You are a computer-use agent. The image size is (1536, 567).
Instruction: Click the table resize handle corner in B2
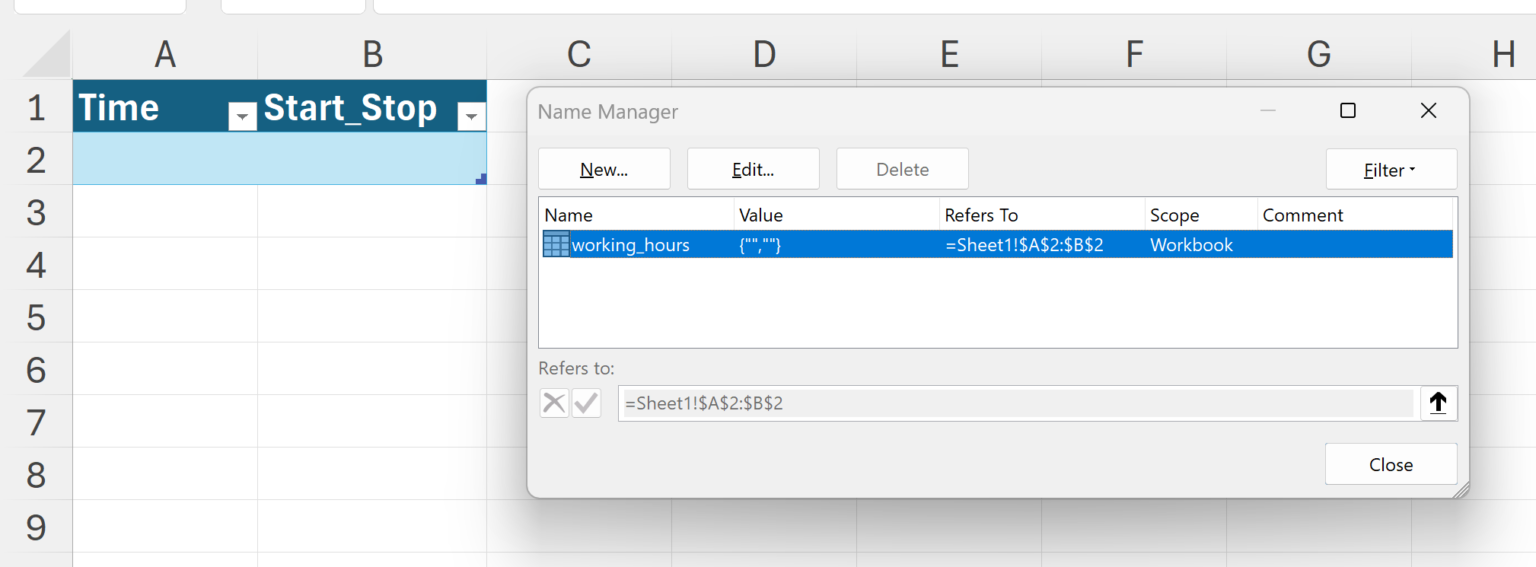point(481,179)
